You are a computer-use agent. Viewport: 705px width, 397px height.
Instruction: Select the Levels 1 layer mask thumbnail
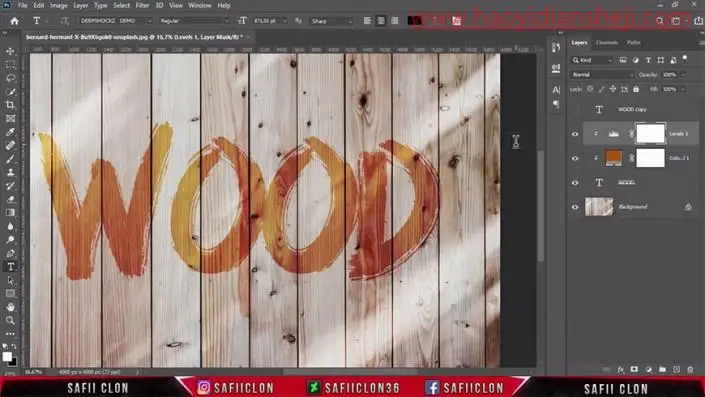click(x=651, y=134)
